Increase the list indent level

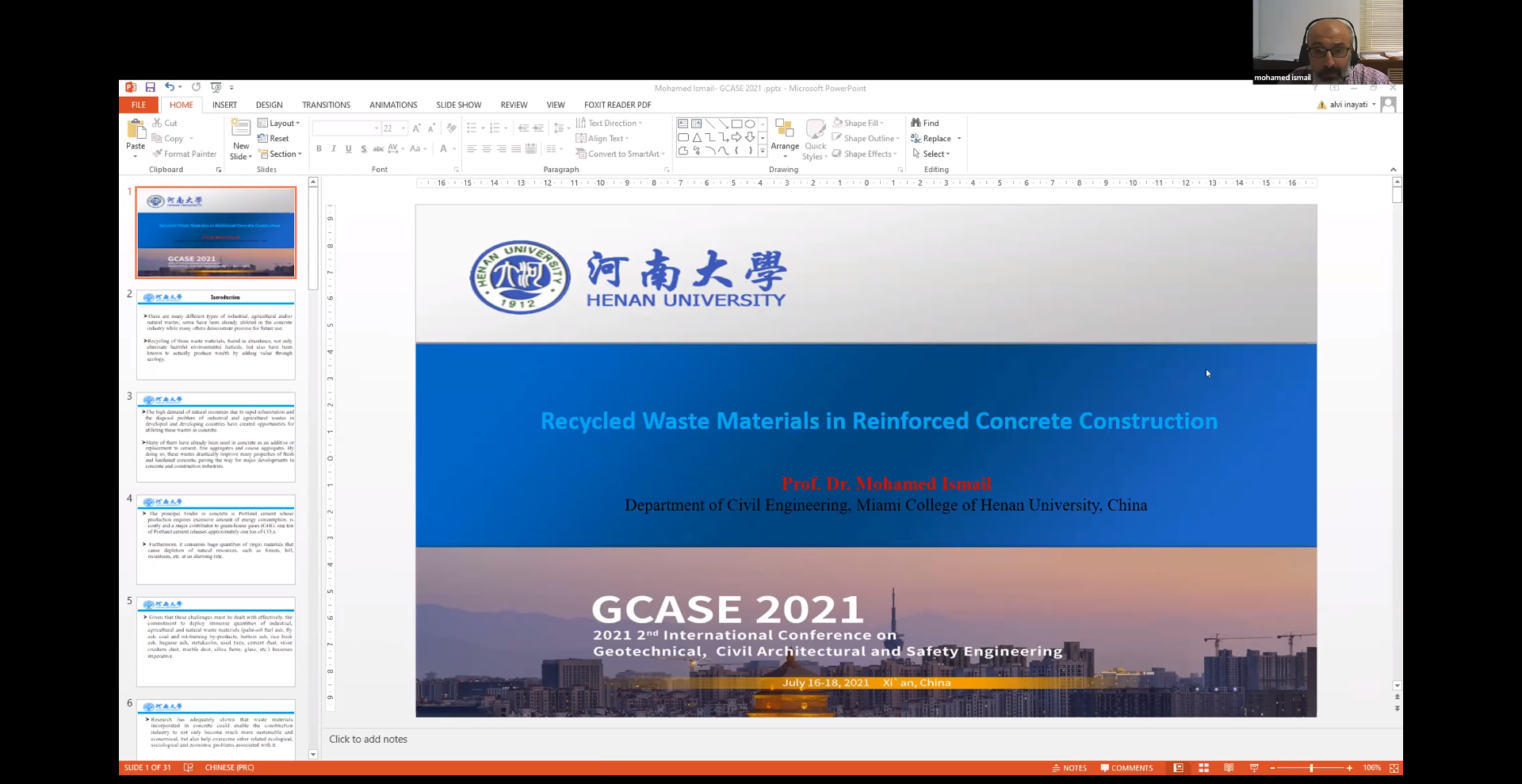tap(538, 128)
